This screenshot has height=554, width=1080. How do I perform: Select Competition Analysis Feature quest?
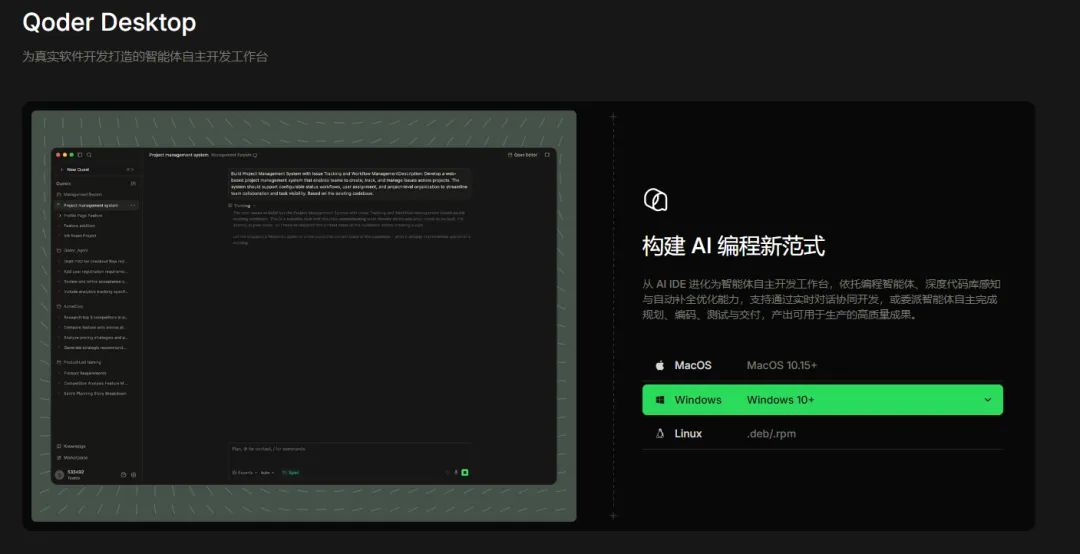[x=95, y=383]
